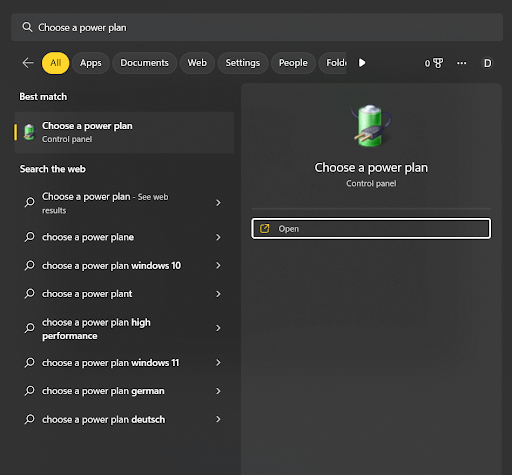Expand chevron for 'choose a power plan windows 10'

[x=218, y=265]
